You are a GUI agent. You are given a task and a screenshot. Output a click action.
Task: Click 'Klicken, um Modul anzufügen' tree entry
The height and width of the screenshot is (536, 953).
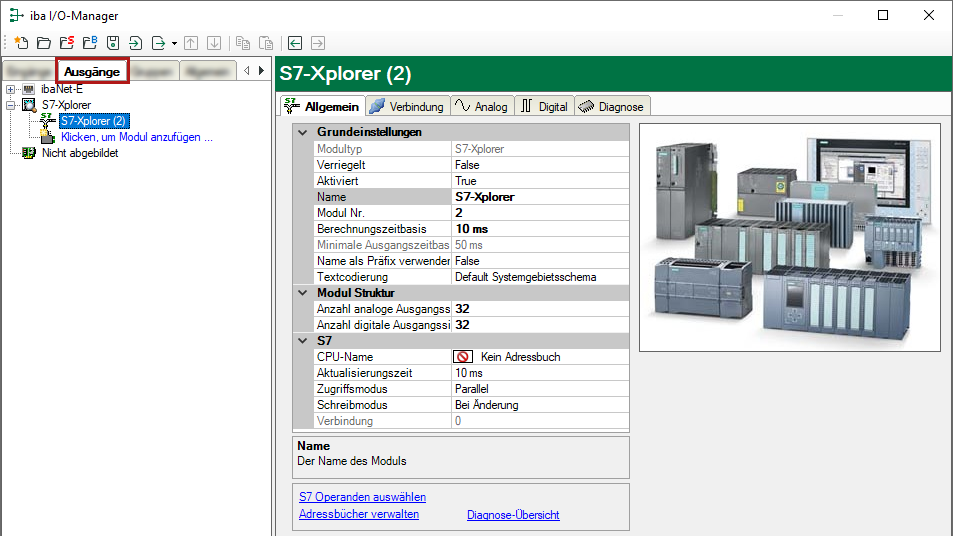(x=136, y=137)
